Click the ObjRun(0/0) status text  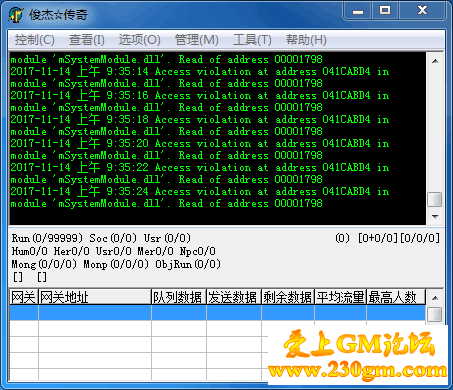(x=188, y=264)
